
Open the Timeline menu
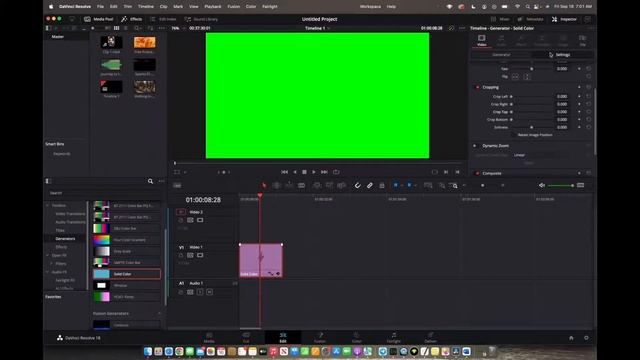click(145, 7)
